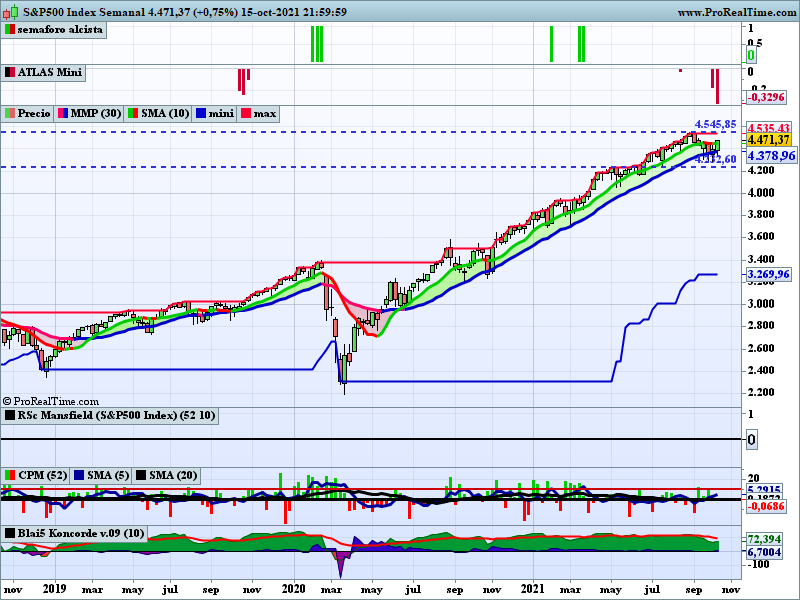Viewport: 800px width, 600px height.
Task: Click the 4.545,85 resistance level label
Action: (x=715, y=124)
